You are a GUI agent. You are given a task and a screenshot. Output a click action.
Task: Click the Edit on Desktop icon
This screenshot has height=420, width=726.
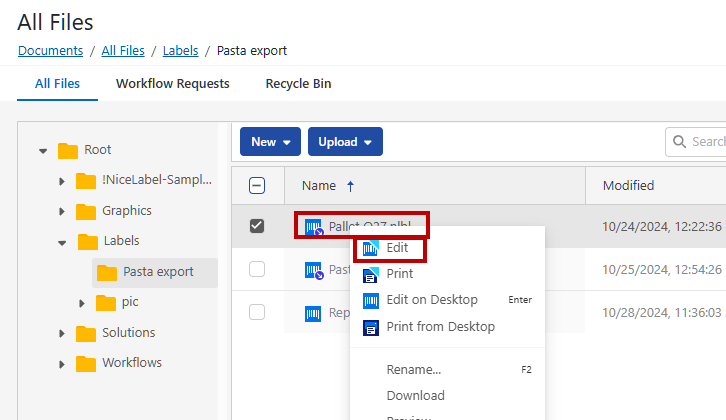pos(370,301)
